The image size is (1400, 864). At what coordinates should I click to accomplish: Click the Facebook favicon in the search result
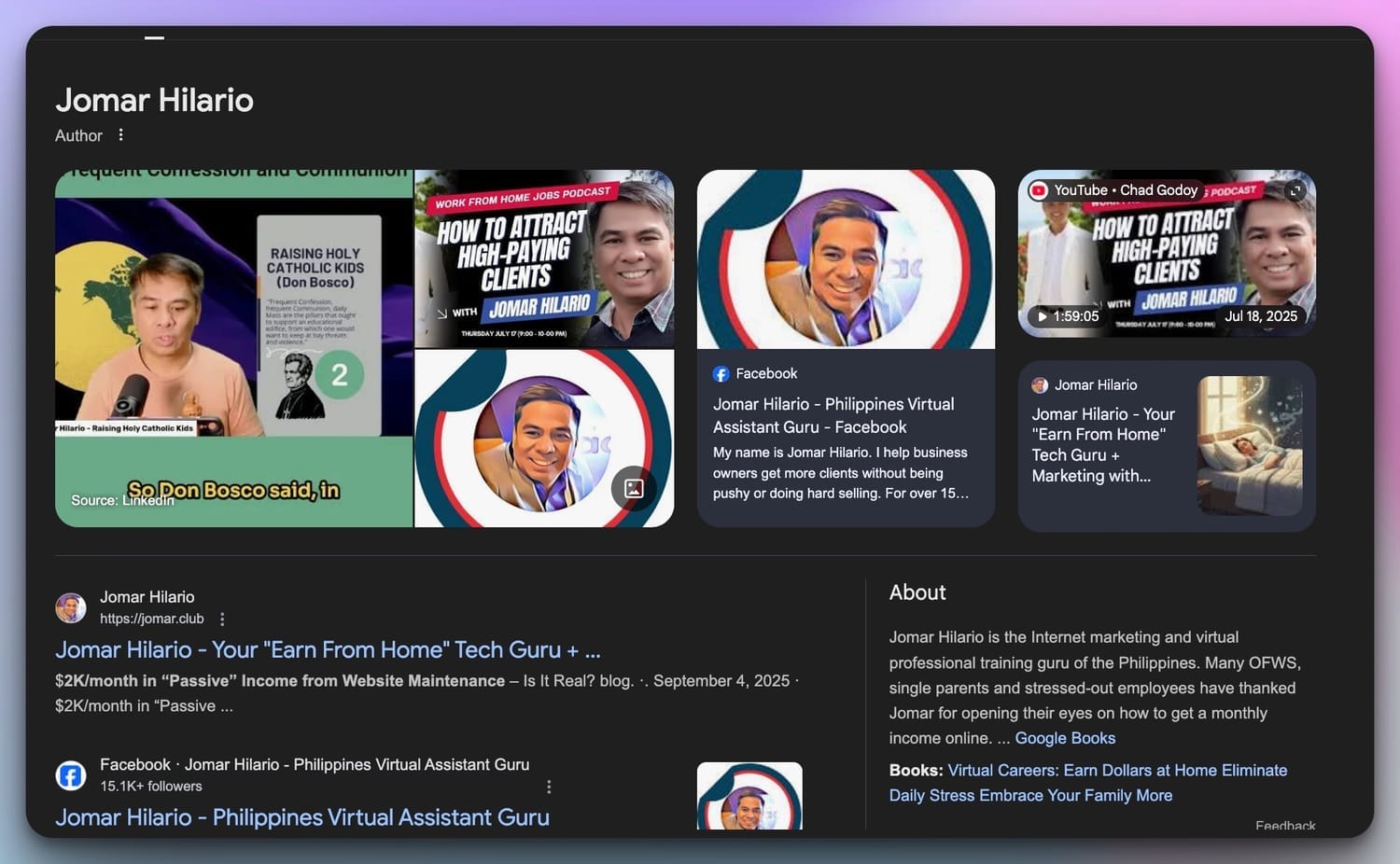click(x=71, y=775)
